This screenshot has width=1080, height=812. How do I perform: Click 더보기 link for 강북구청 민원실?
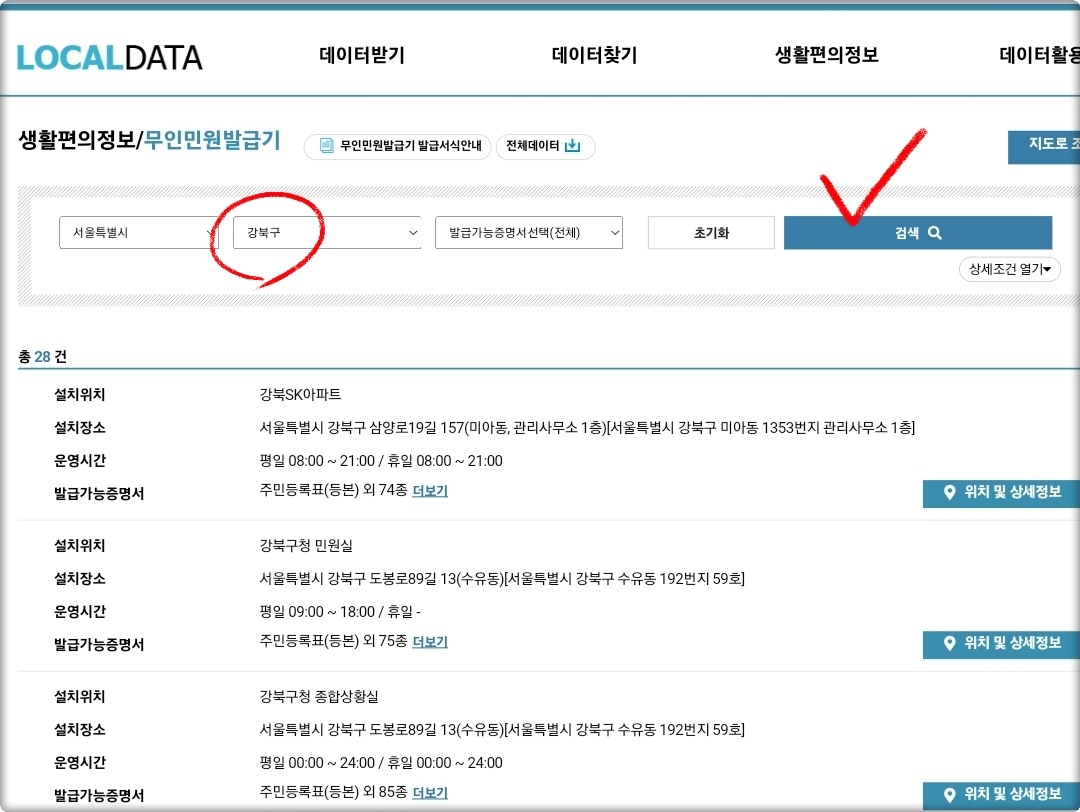430,642
